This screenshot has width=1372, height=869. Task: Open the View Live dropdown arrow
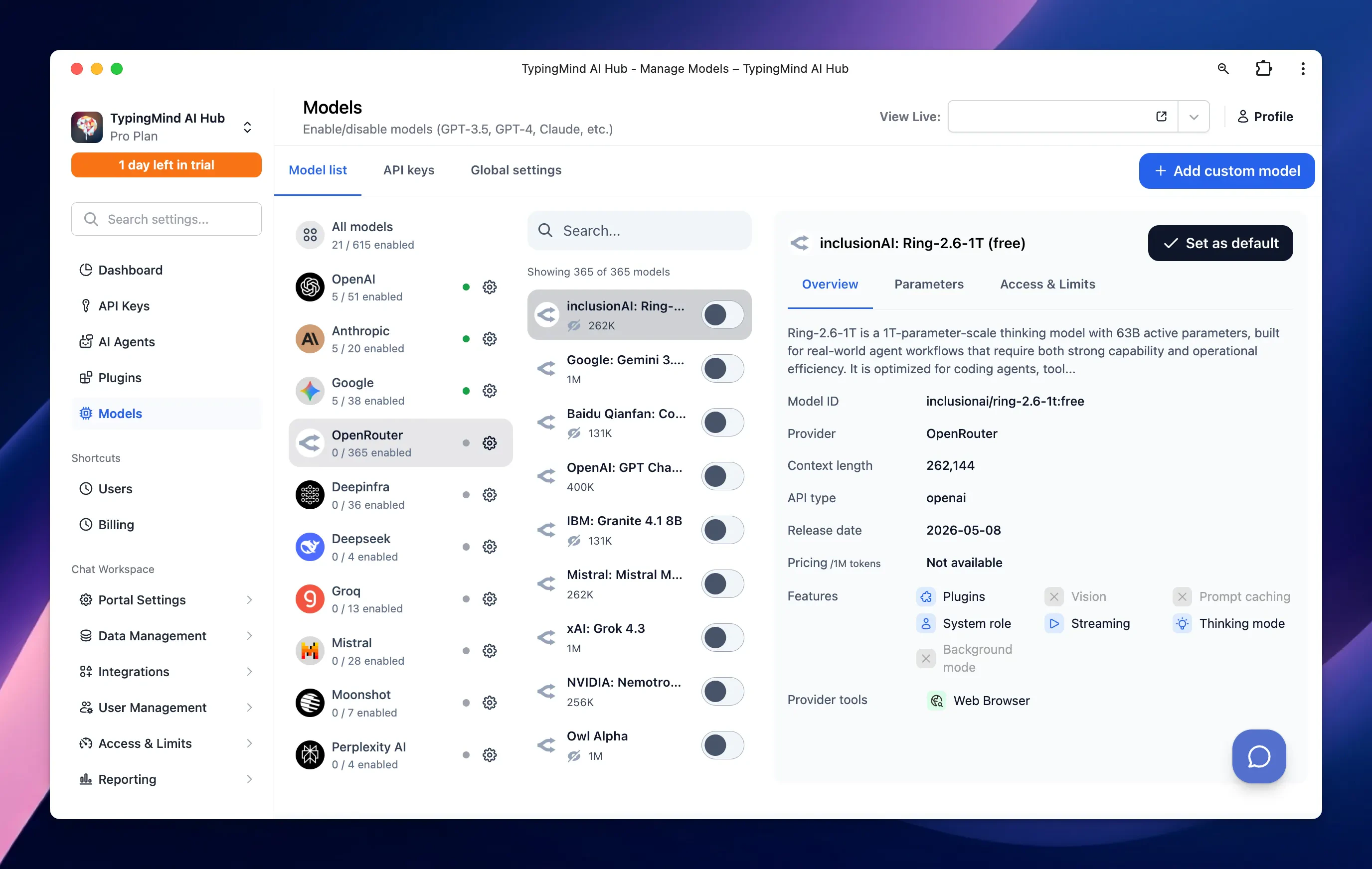point(1194,117)
